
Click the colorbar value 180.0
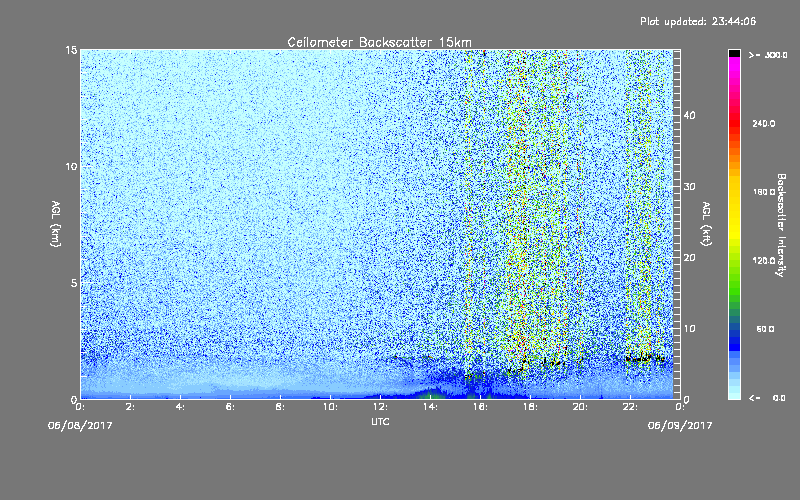point(764,192)
